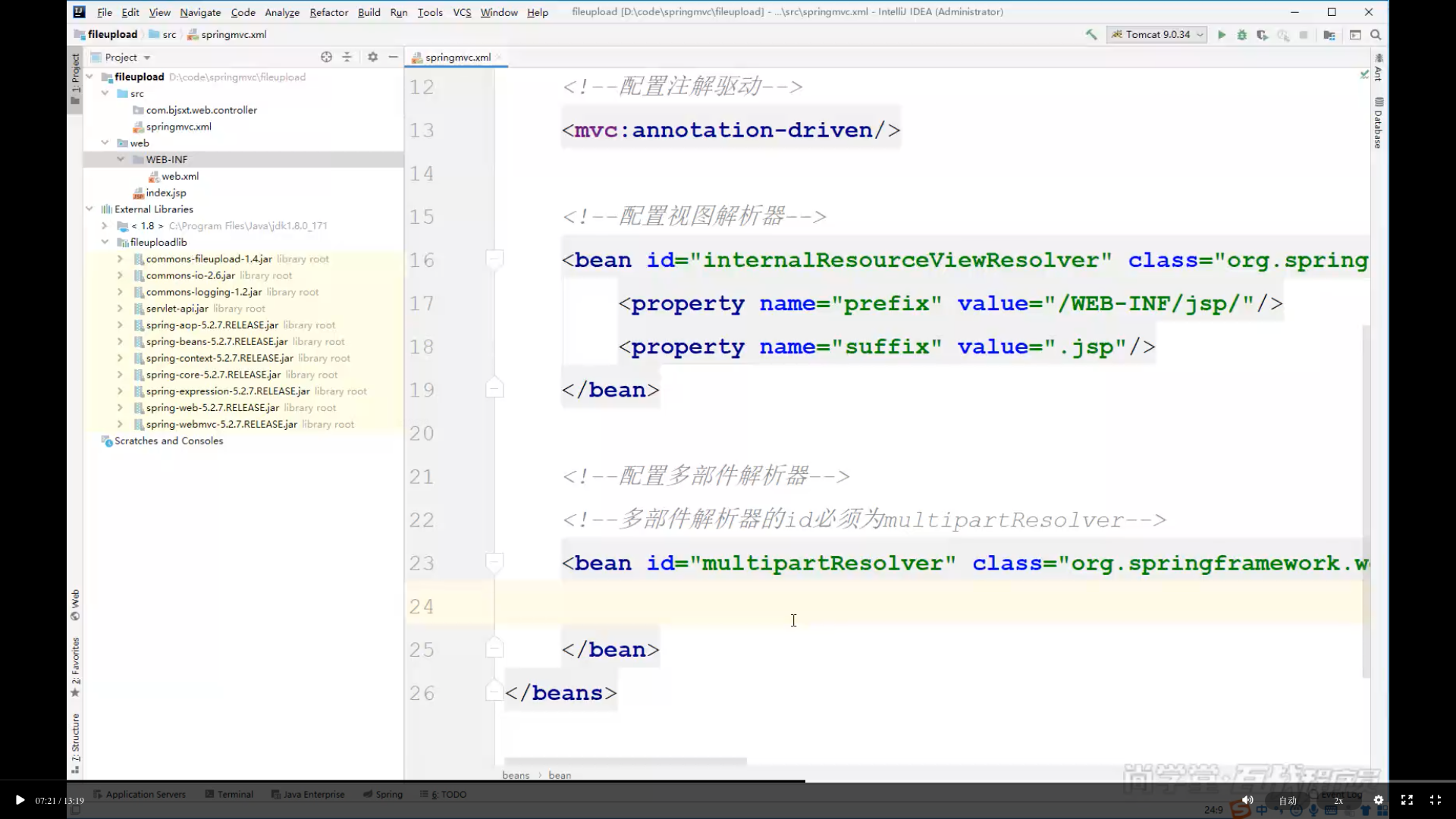Viewport: 1456px width, 819px height.
Task: Open the Structure tool window
Action: click(75, 743)
